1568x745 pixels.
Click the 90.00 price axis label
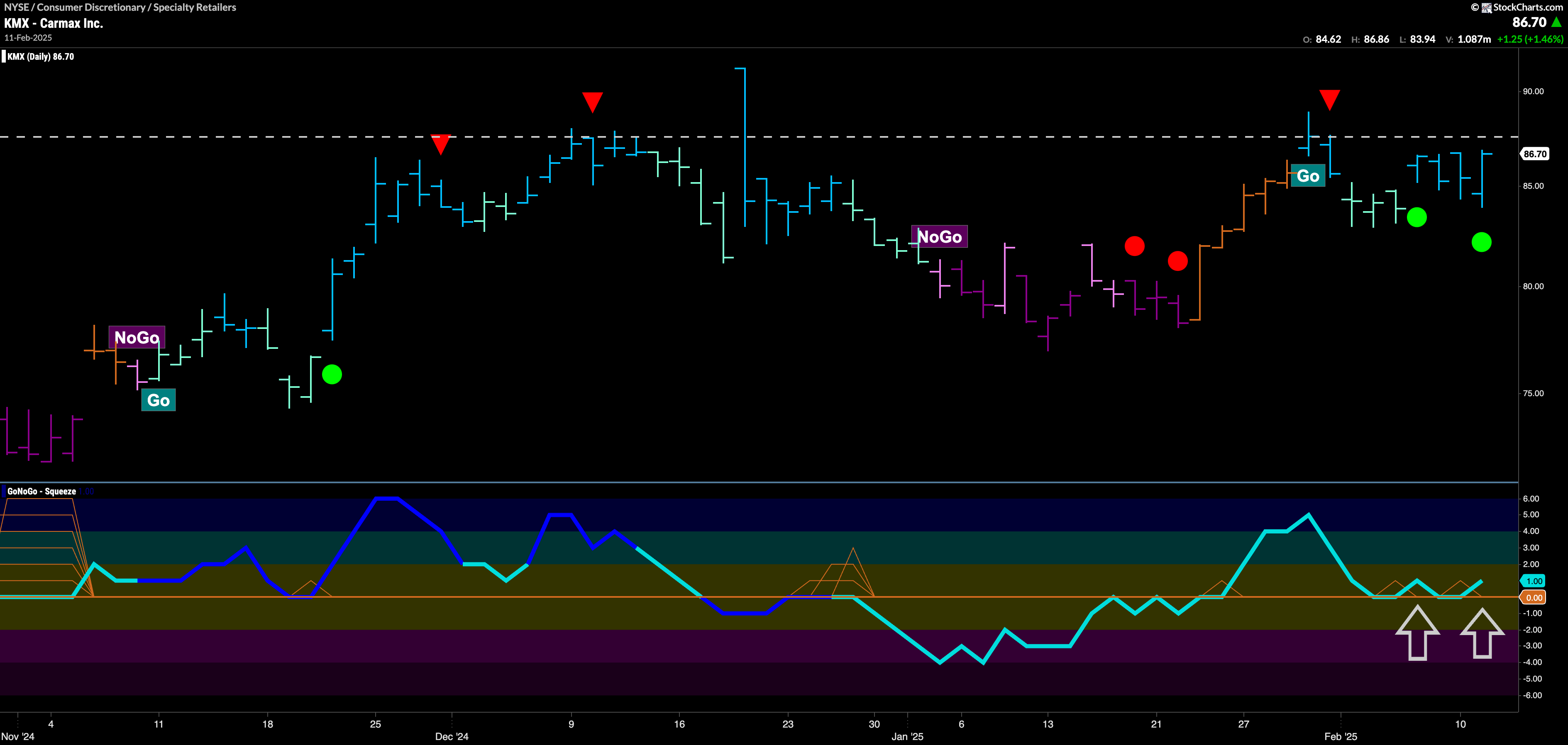click(1533, 91)
